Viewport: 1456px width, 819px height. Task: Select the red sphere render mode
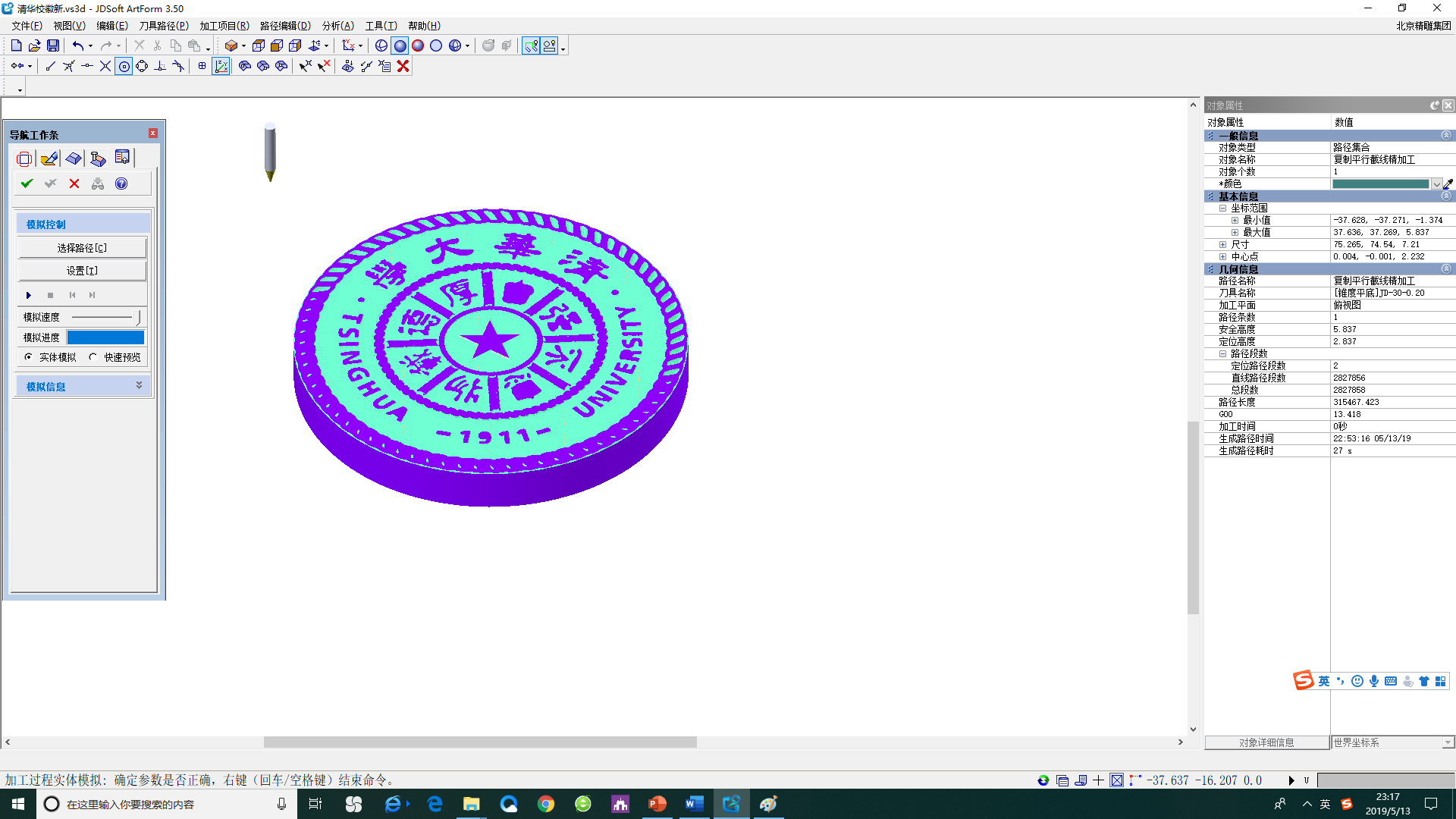[x=418, y=45]
